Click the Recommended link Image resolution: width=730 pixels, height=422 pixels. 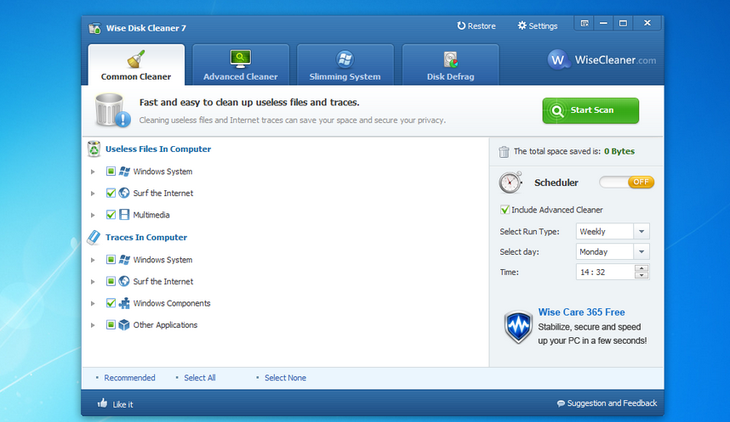point(129,378)
